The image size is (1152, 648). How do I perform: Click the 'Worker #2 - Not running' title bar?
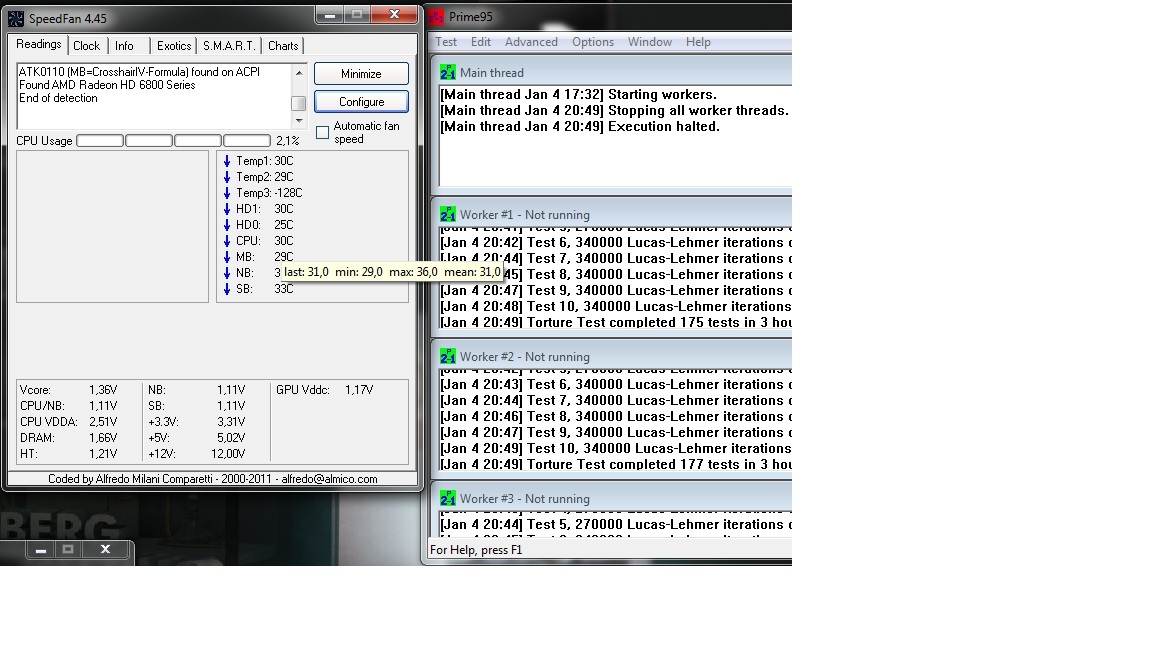(x=613, y=356)
